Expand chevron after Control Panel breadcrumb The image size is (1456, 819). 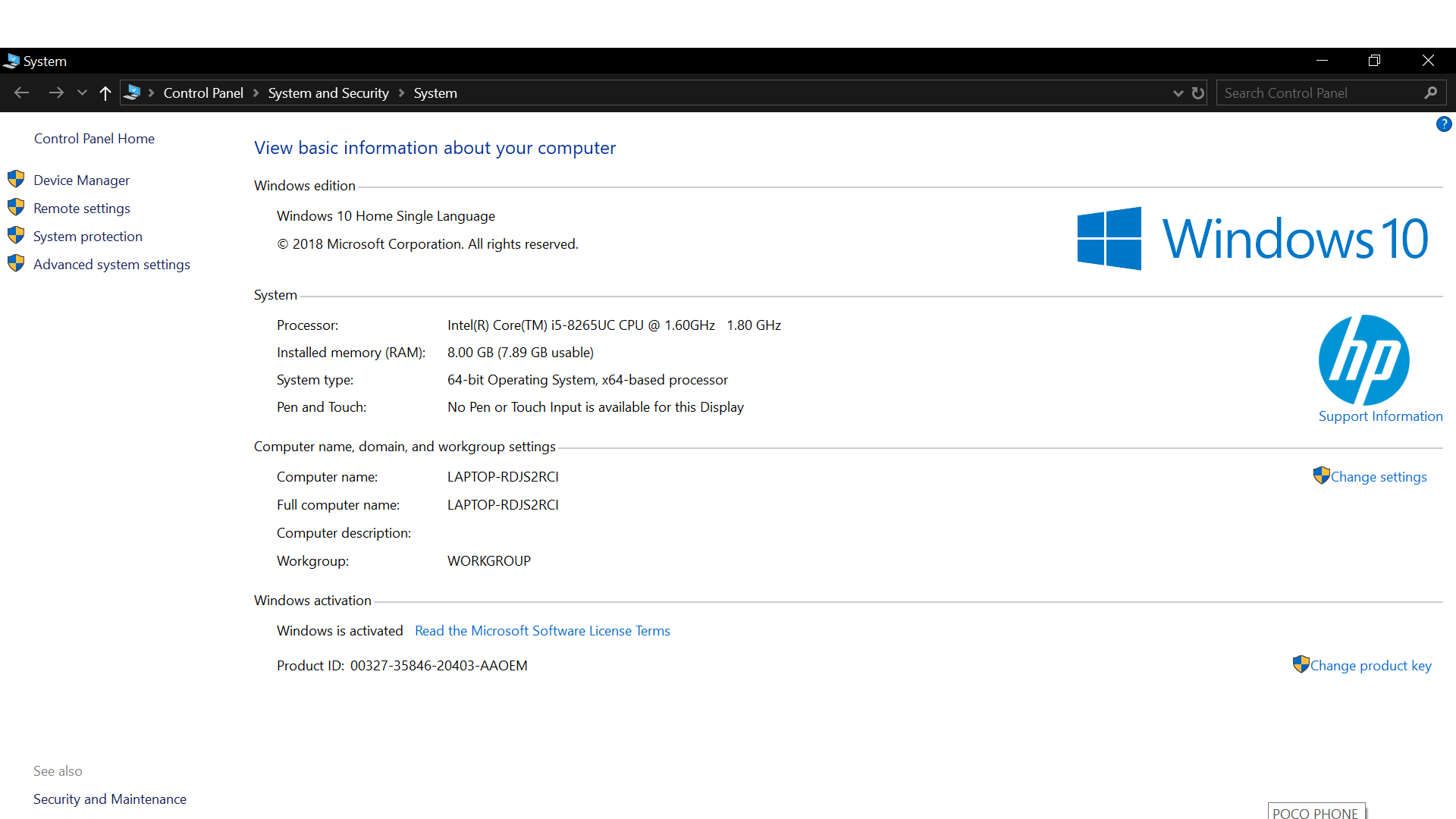pyautogui.click(x=256, y=93)
